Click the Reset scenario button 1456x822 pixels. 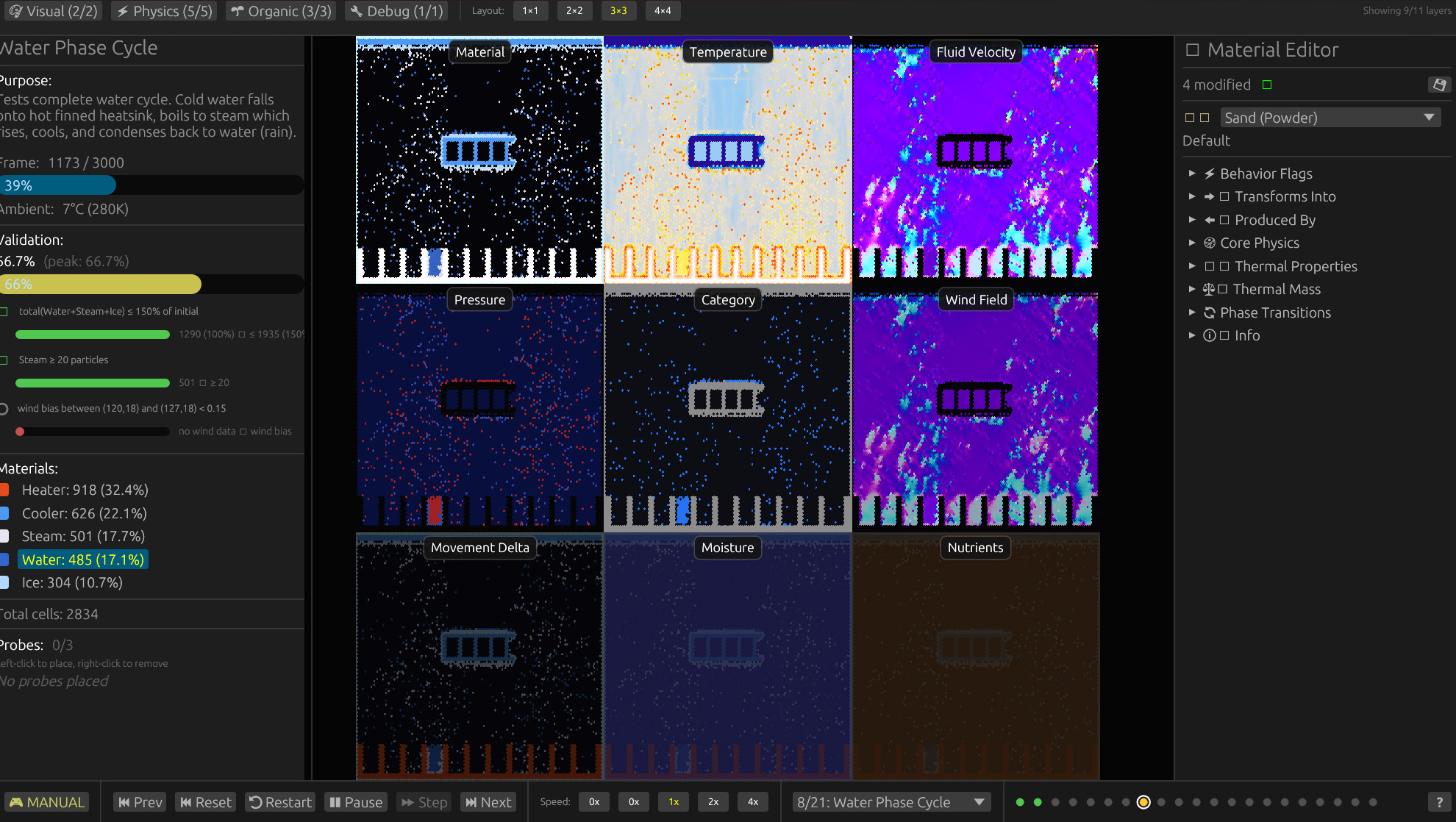[x=205, y=802]
